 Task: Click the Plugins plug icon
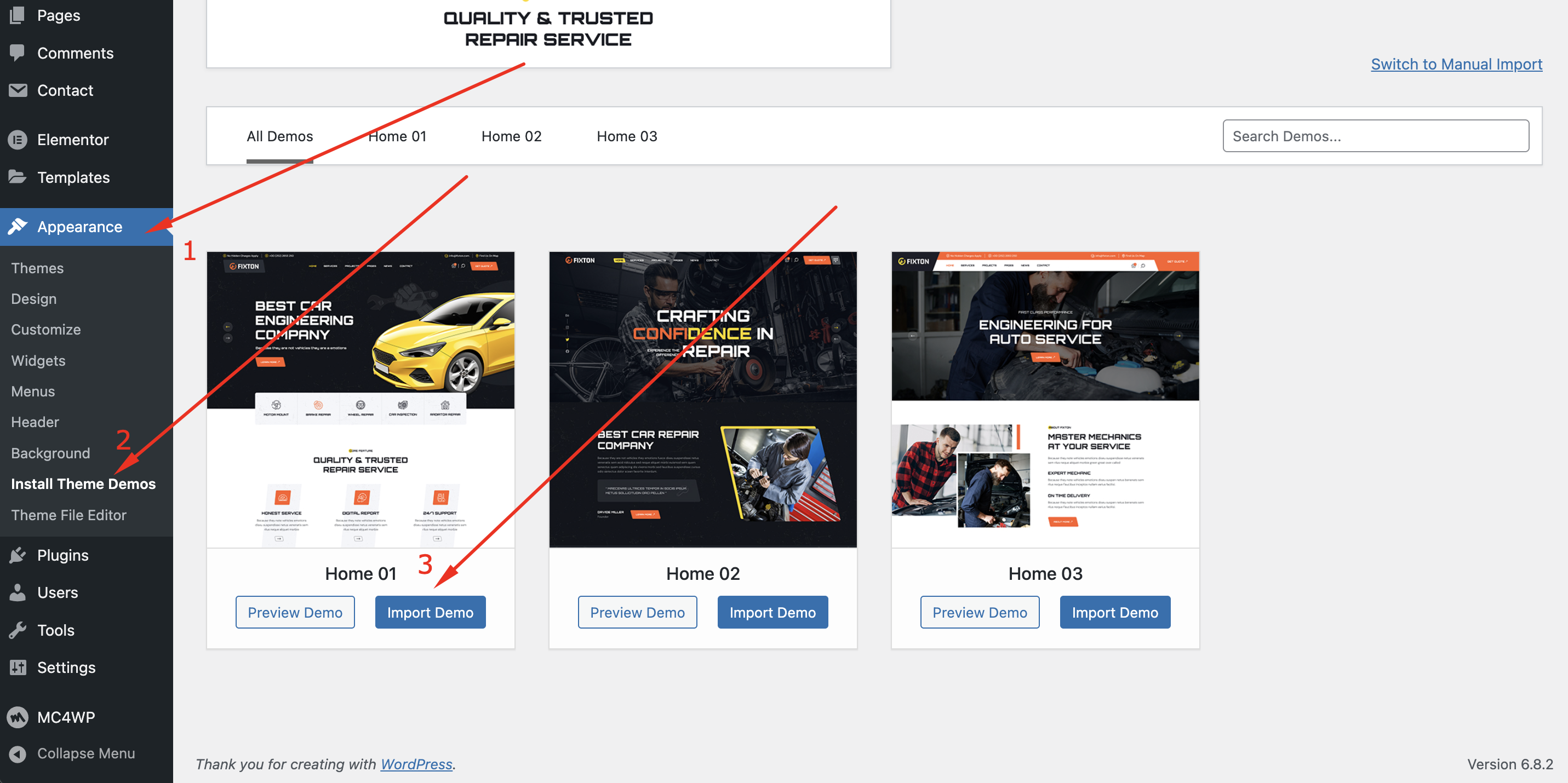18,555
